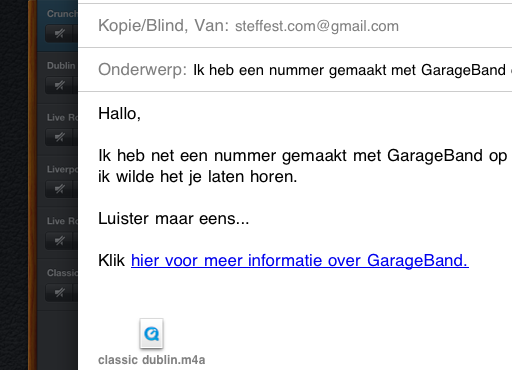Image resolution: width=512 pixels, height=370 pixels.
Task: Edit the Onderwerp subject field
Action: (x=295, y=70)
